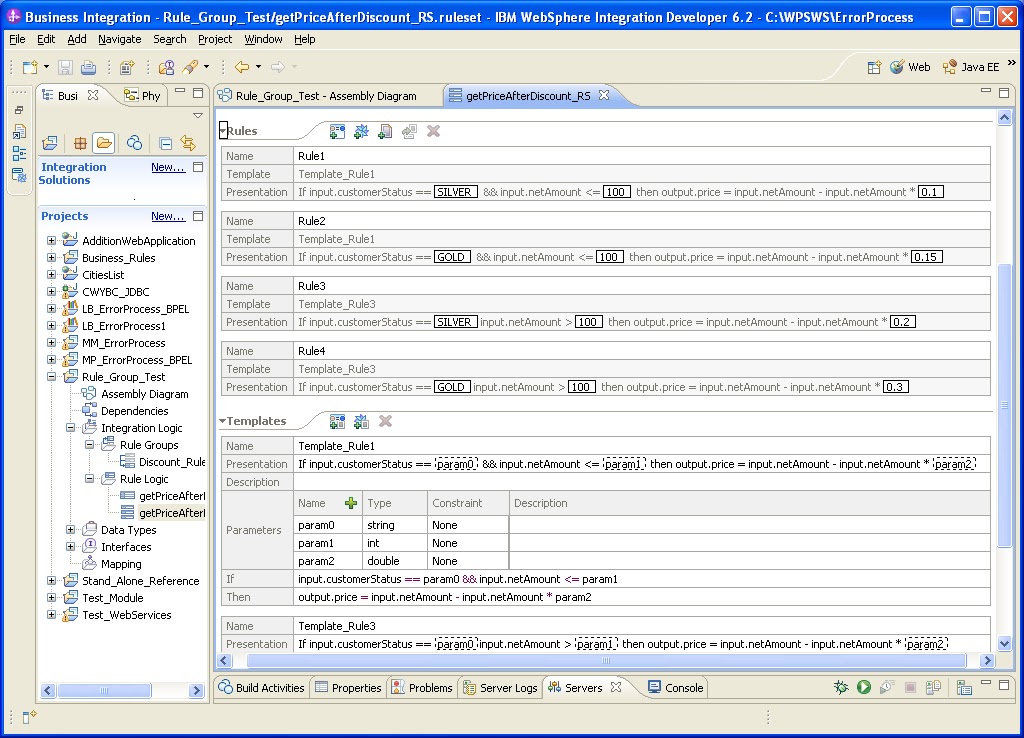Click the editor vertical scrollbar down arrow

tap(1004, 643)
